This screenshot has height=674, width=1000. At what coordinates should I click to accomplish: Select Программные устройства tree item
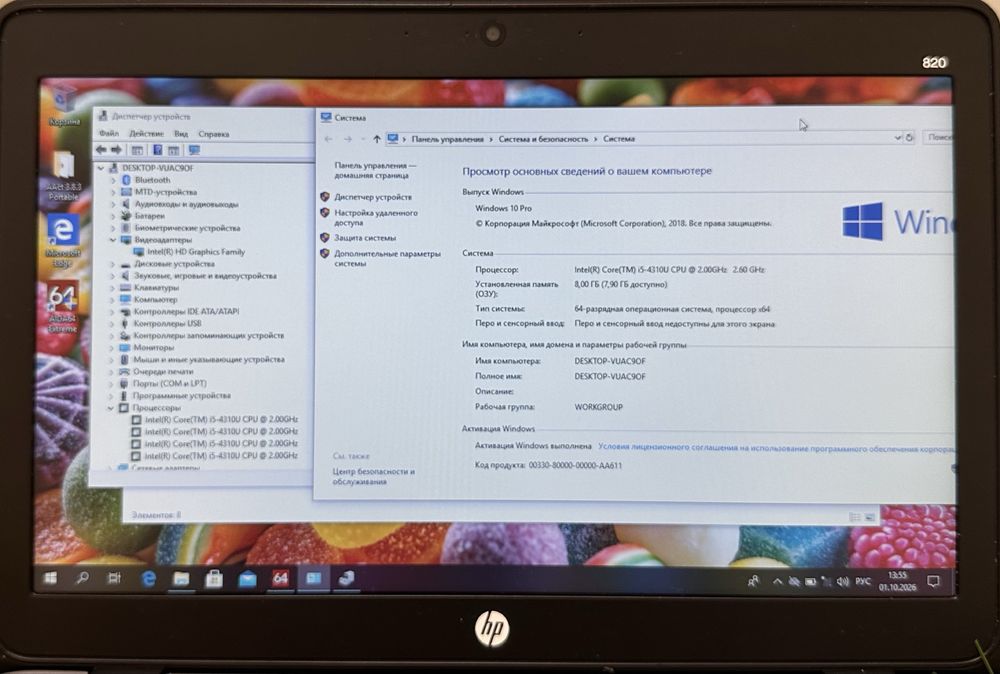[x=181, y=396]
